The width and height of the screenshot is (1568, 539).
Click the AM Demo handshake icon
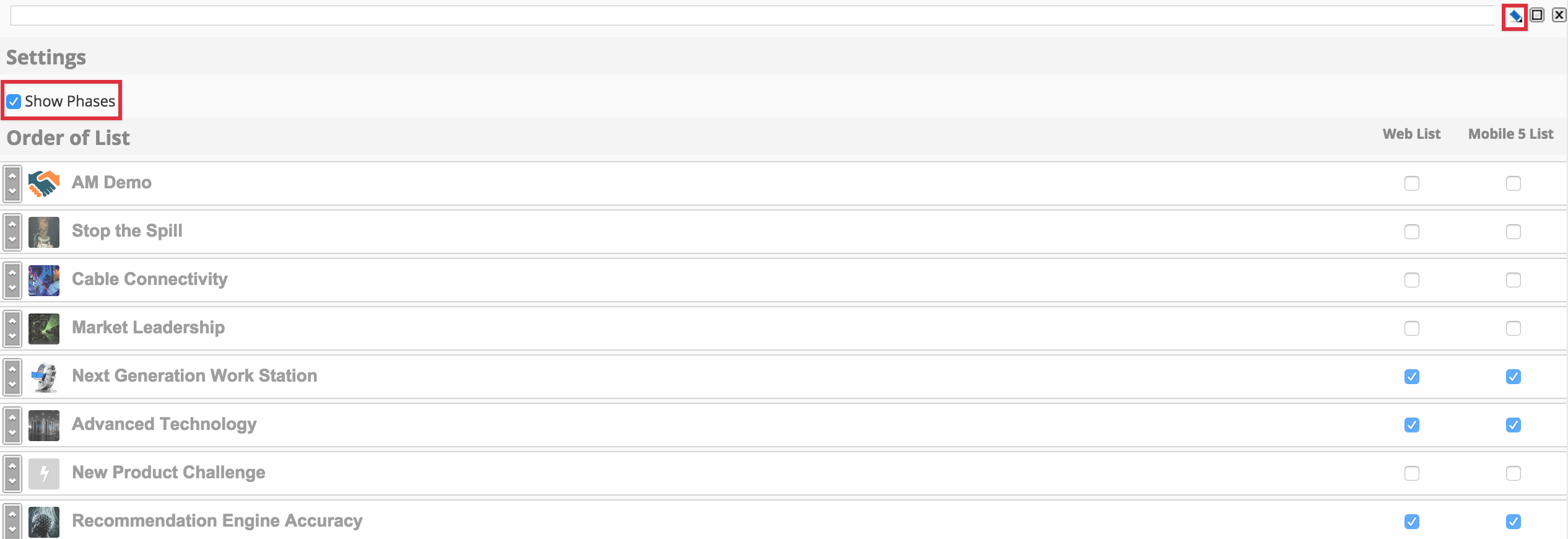44,183
